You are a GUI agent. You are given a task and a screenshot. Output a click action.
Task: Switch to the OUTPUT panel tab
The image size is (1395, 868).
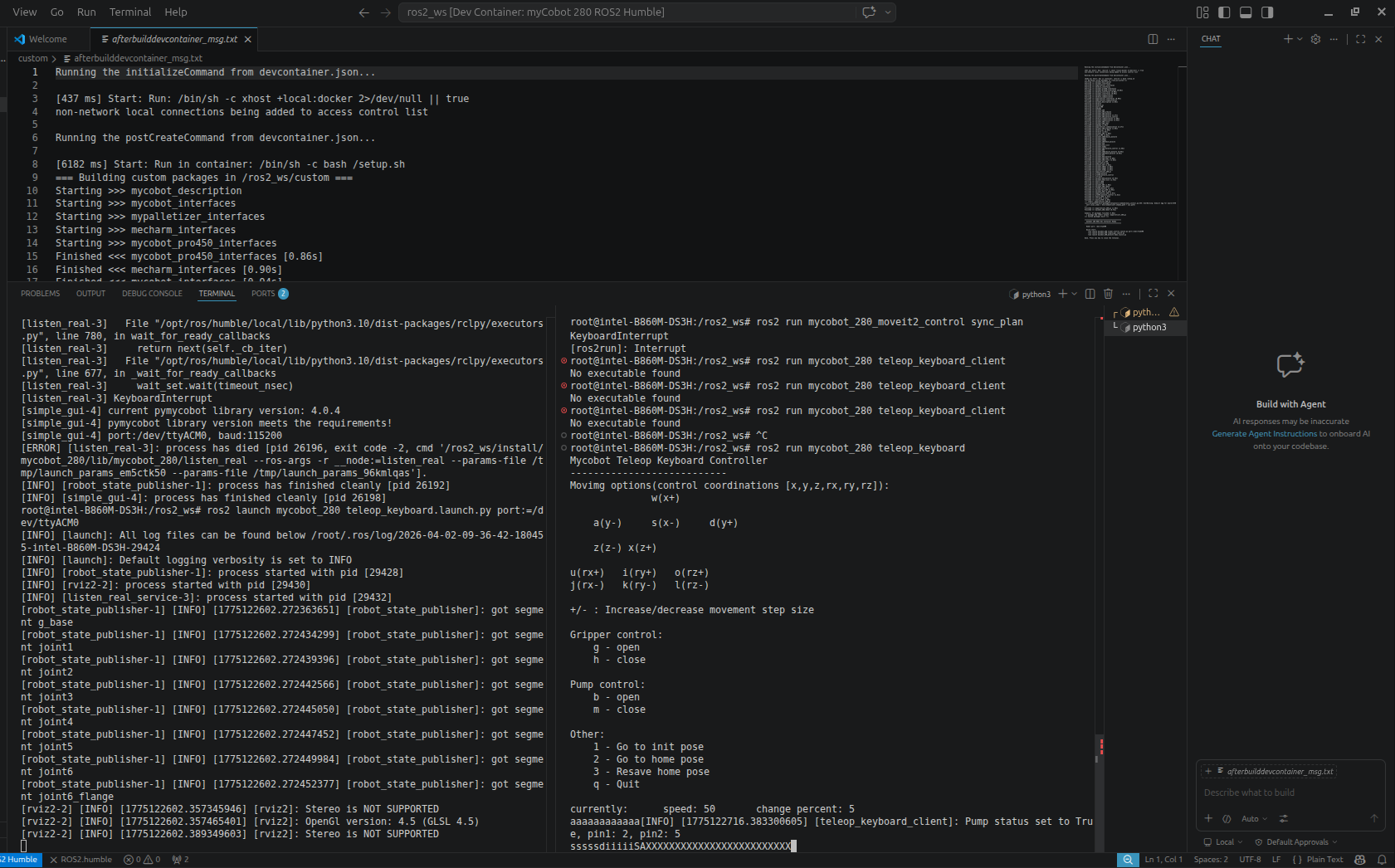coord(91,294)
